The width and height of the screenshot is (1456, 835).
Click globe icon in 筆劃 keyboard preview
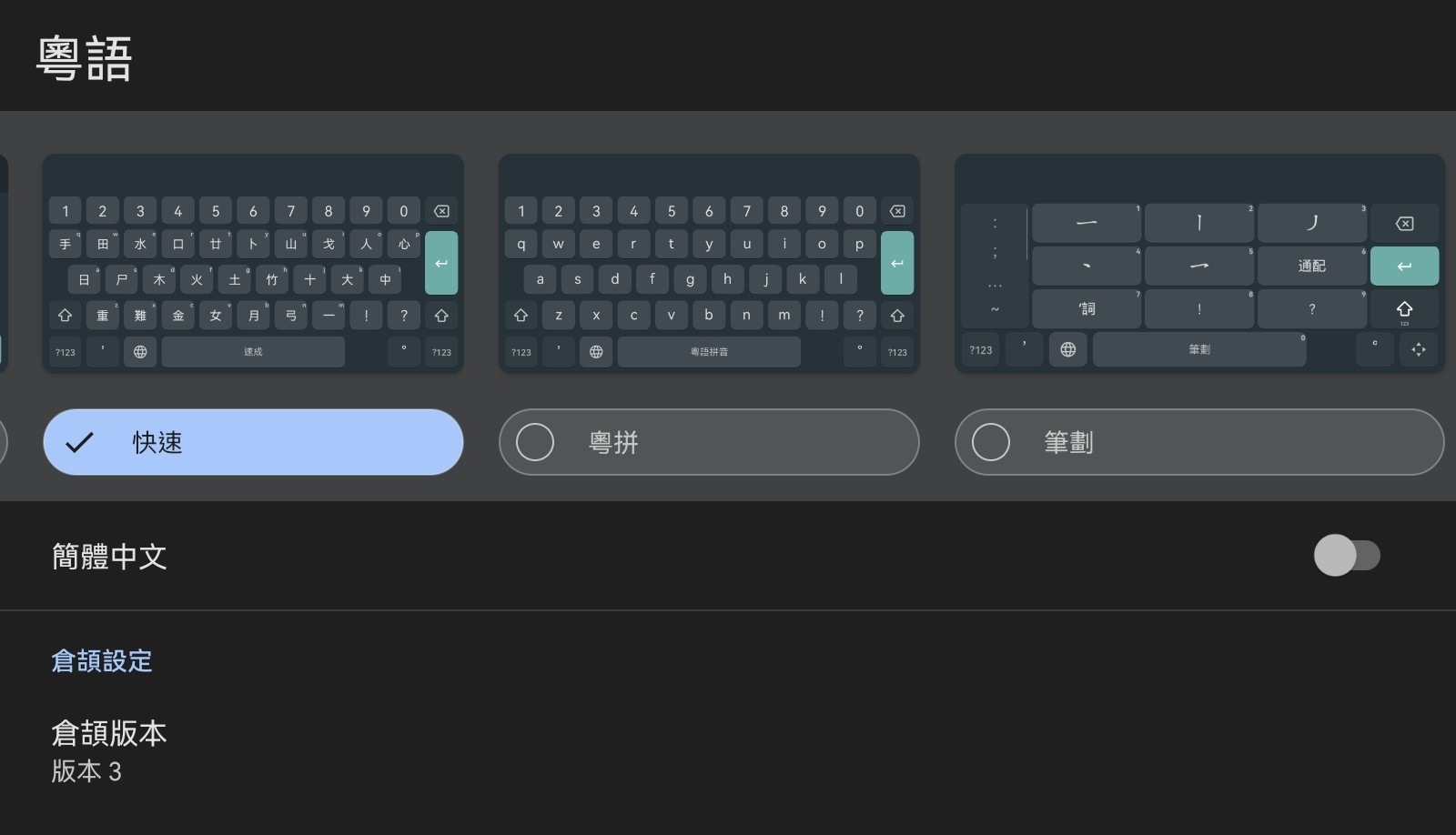(1068, 349)
